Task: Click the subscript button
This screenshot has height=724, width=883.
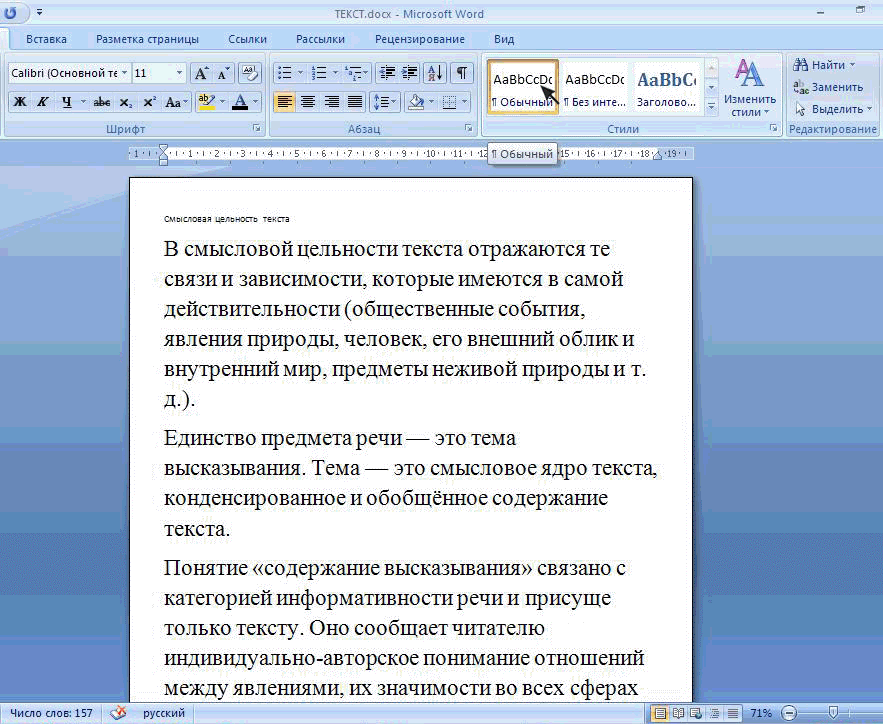Action: coord(125,102)
